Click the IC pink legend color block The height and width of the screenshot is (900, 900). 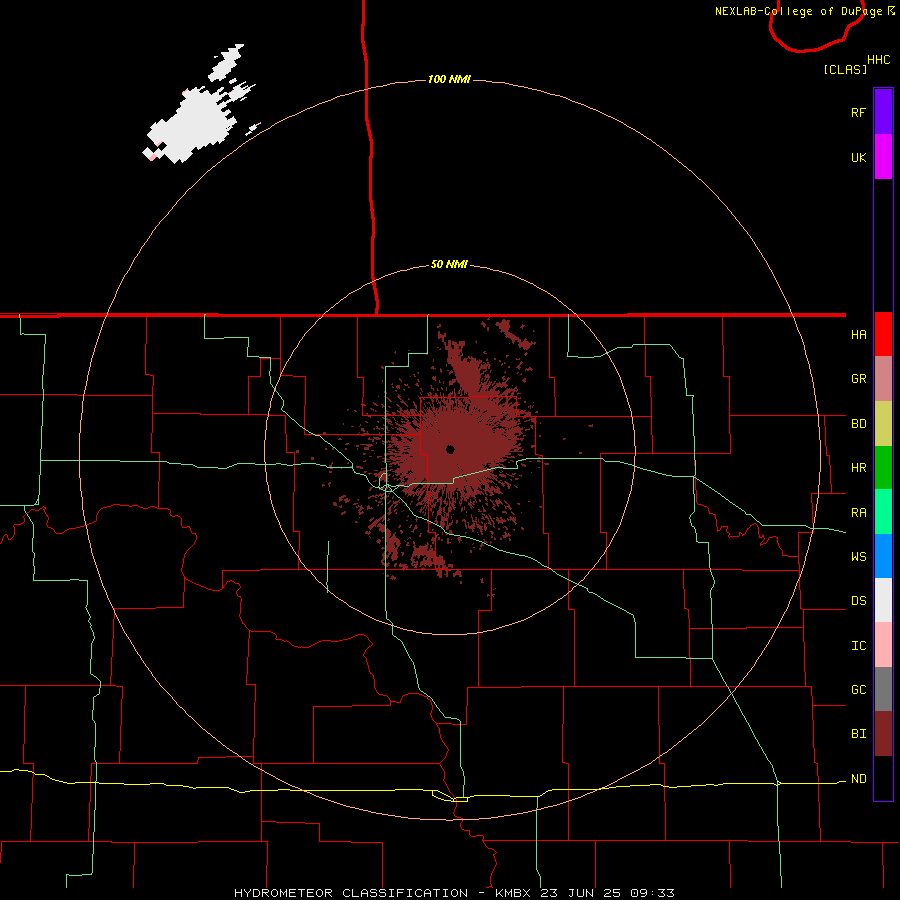[883, 645]
